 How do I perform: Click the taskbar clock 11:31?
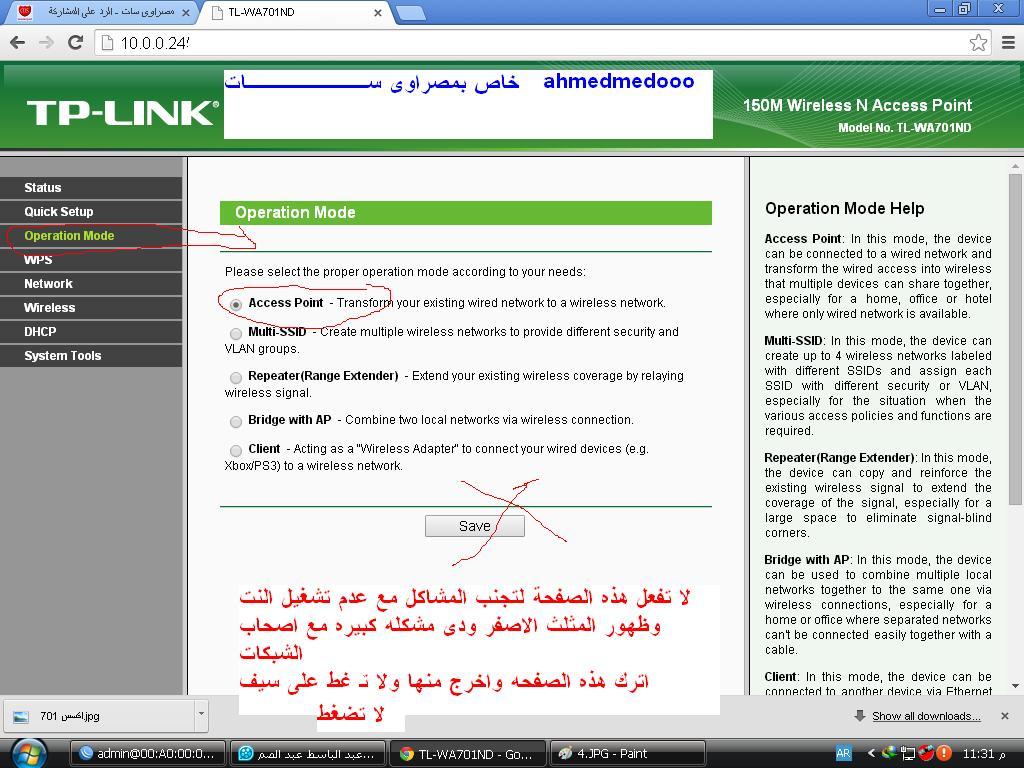(x=984, y=754)
